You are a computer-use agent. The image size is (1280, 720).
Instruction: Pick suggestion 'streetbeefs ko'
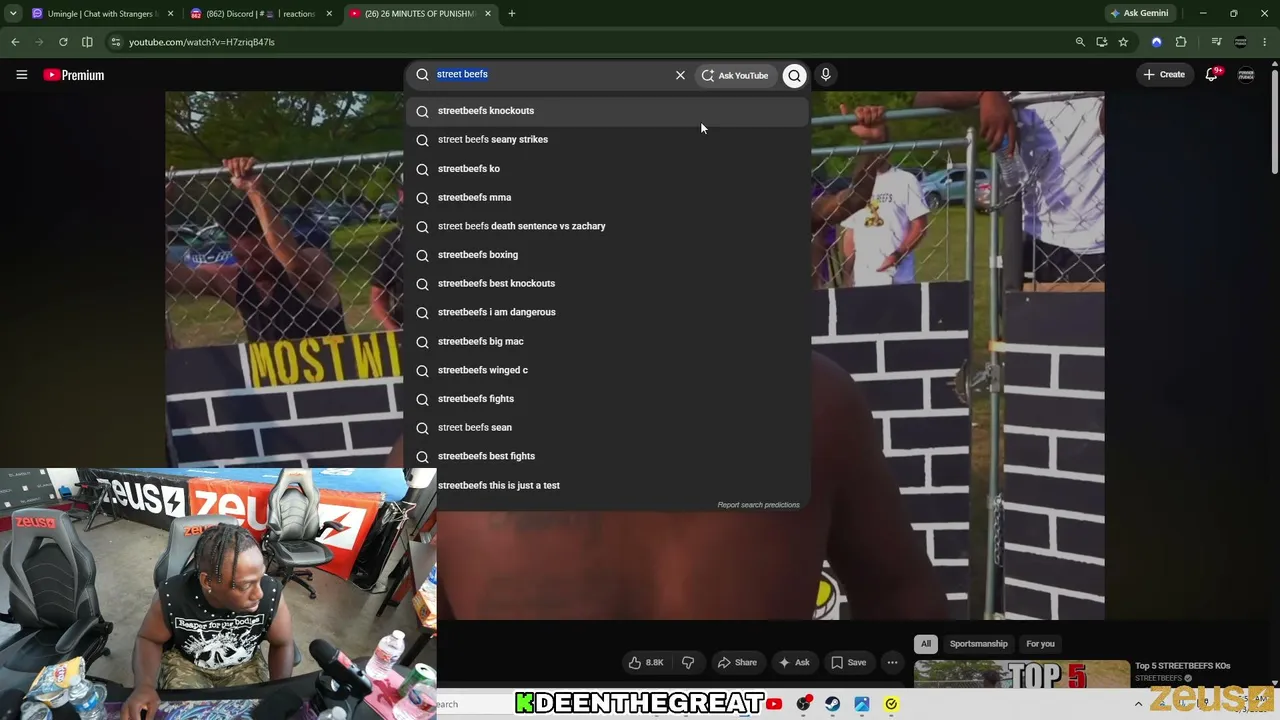tap(607, 169)
